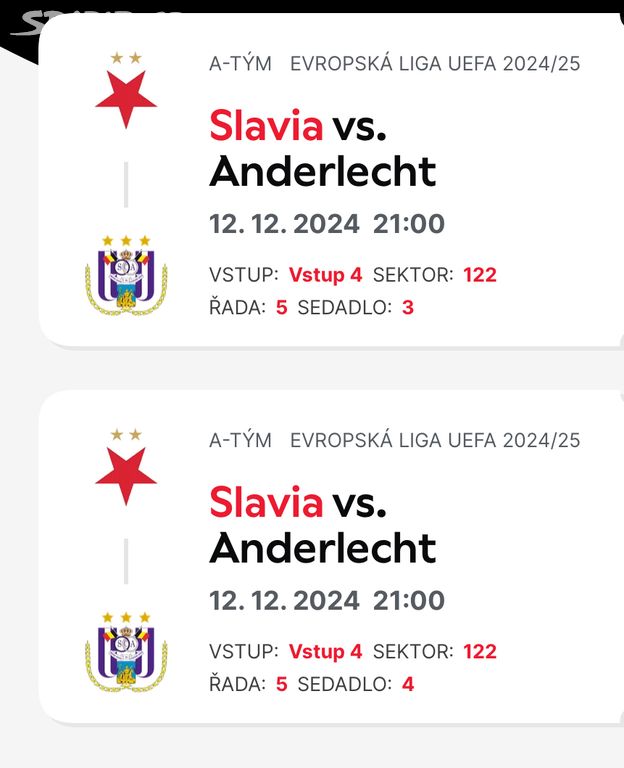The height and width of the screenshot is (768, 624).
Task: Click the vertical divider line on first ticket
Action: click(126, 185)
